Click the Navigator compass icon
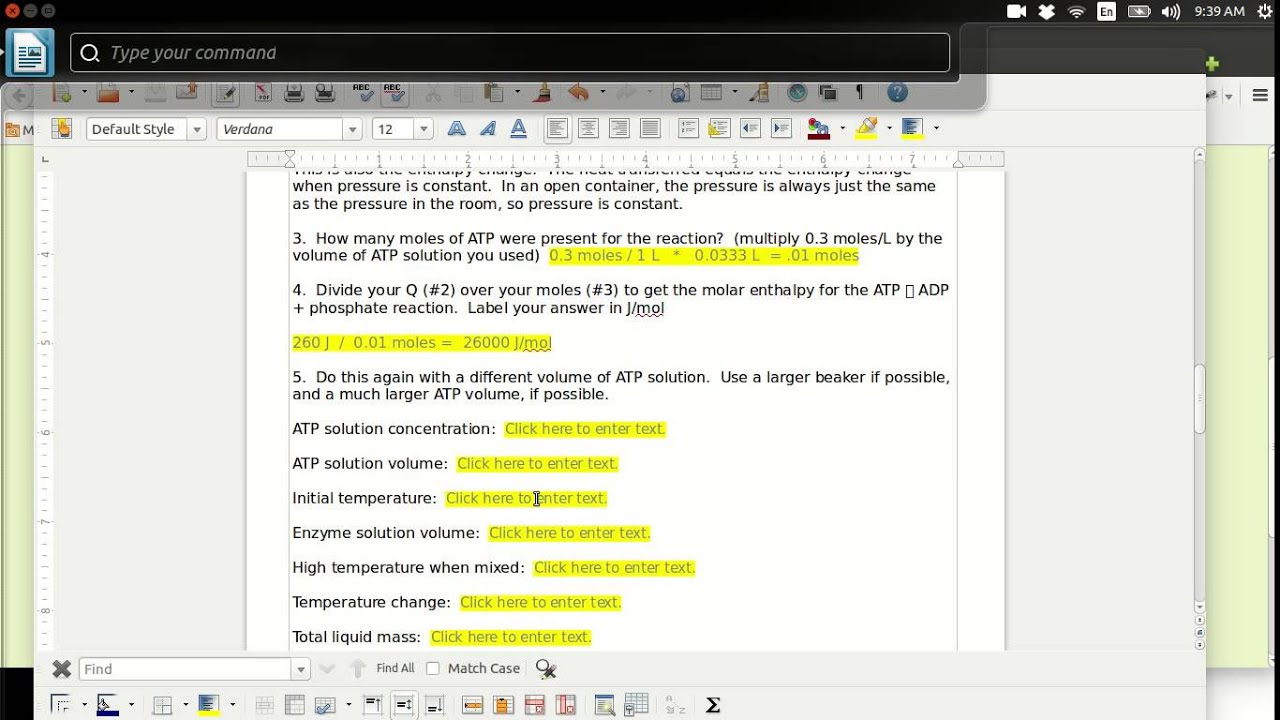 [x=797, y=93]
